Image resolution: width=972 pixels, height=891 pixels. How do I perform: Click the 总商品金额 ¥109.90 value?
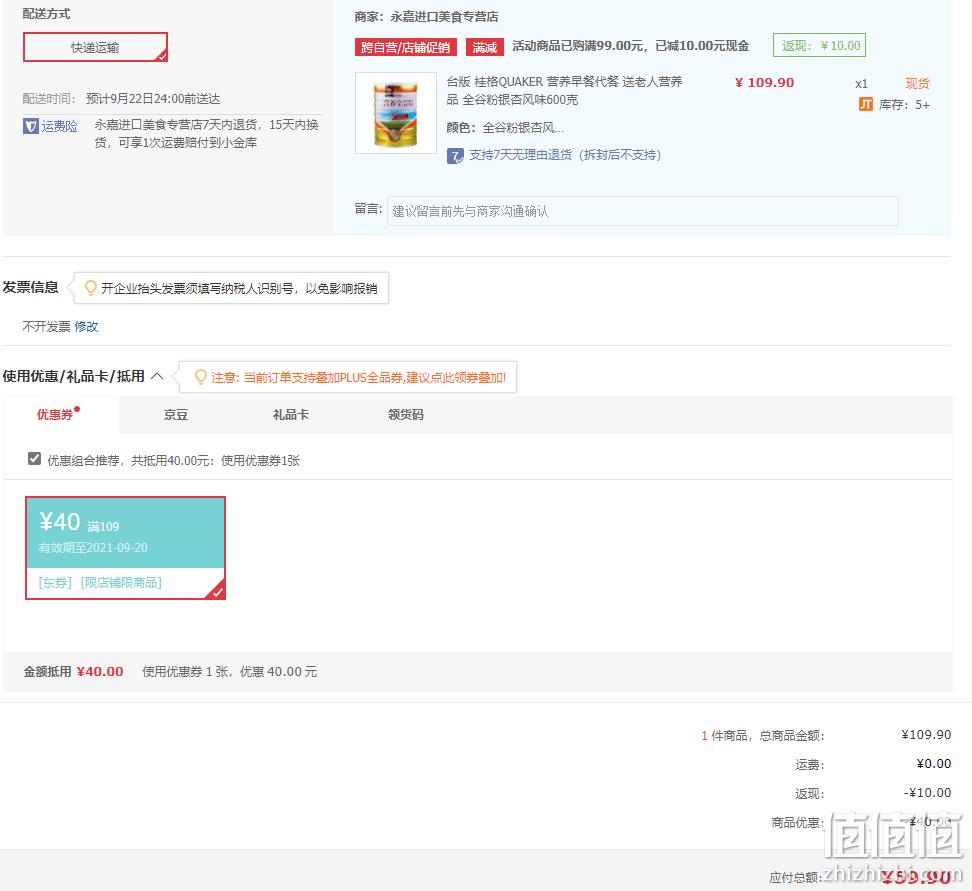pyautogui.click(x=926, y=735)
